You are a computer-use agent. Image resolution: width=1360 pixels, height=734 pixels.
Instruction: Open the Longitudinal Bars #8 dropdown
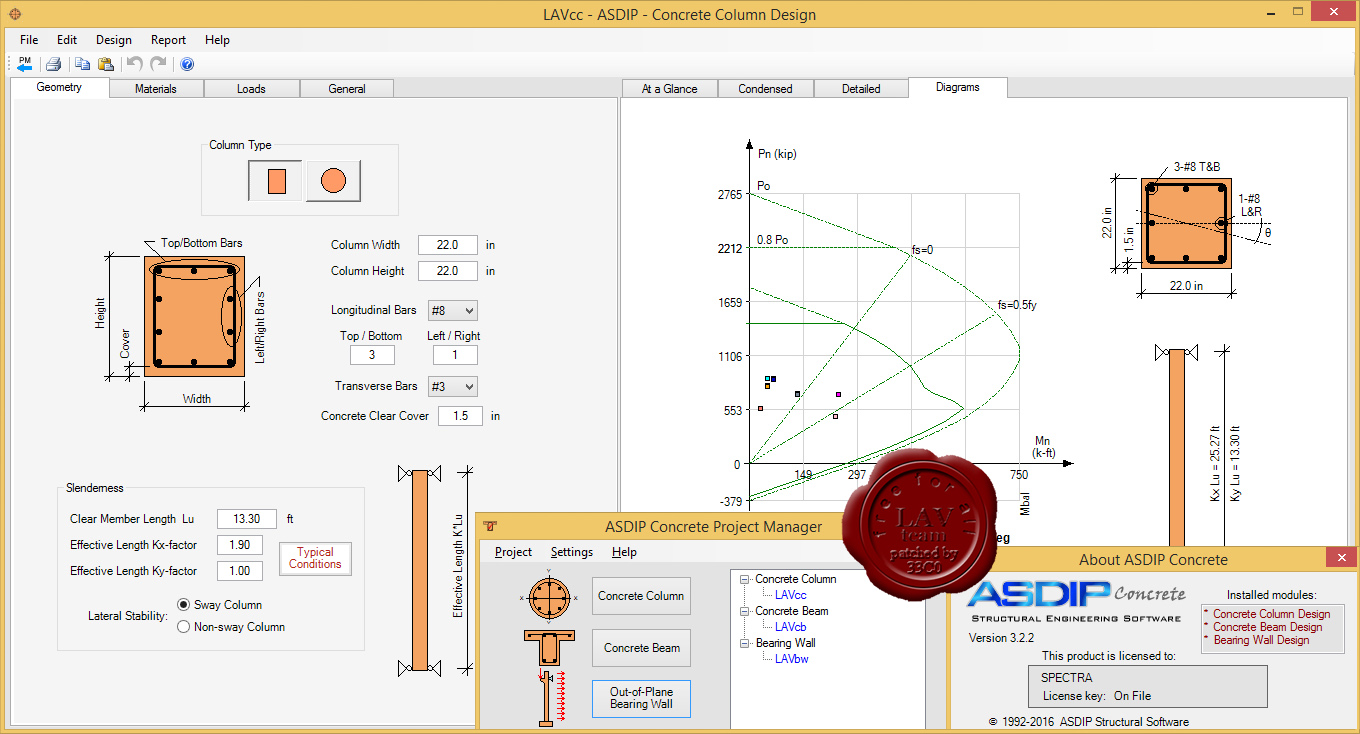[x=452, y=311]
